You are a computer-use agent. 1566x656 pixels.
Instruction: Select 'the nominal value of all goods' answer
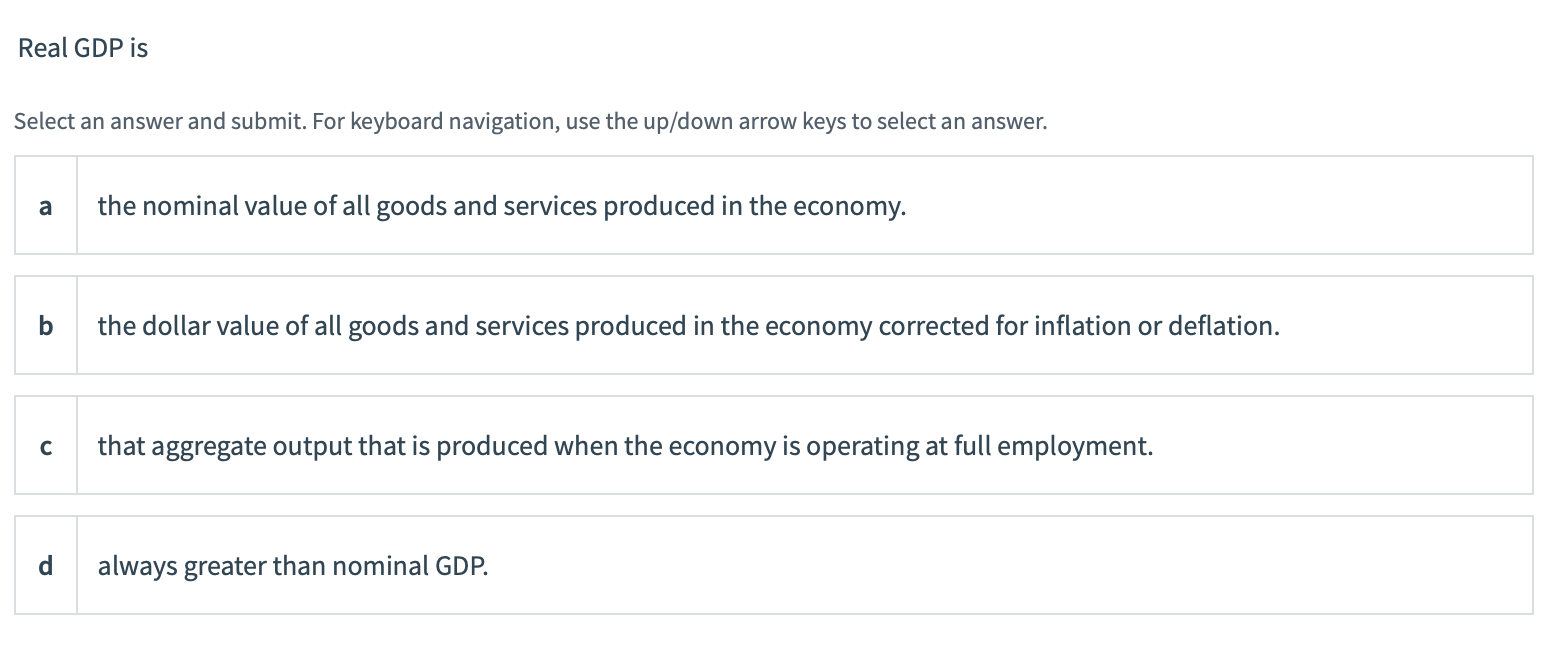point(500,205)
